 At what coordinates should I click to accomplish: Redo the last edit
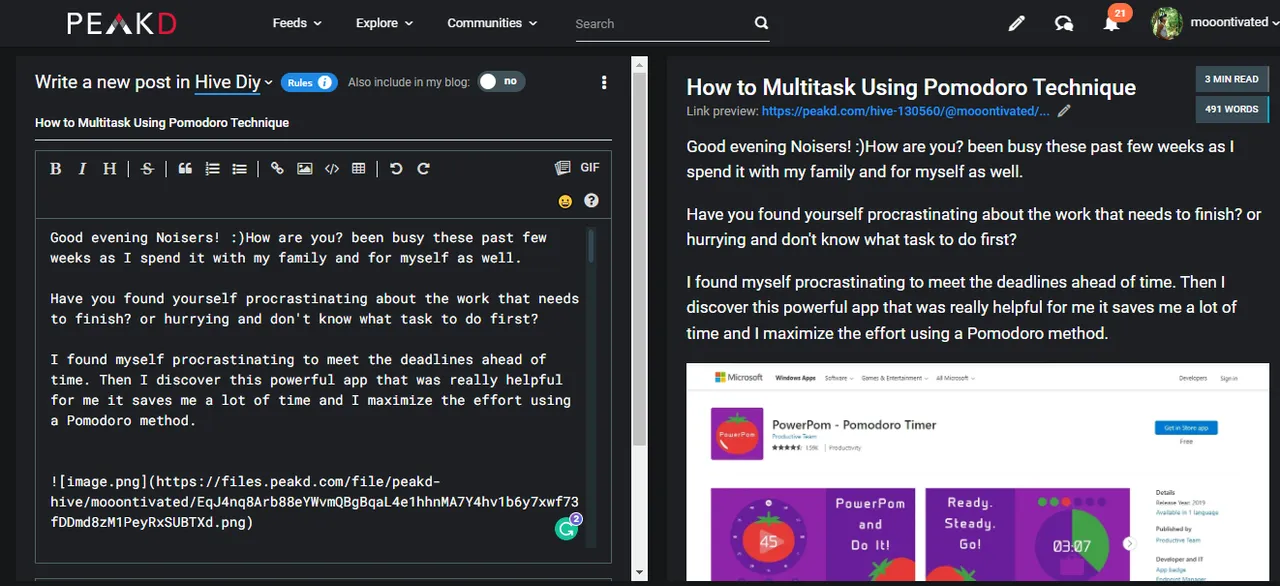tap(424, 169)
